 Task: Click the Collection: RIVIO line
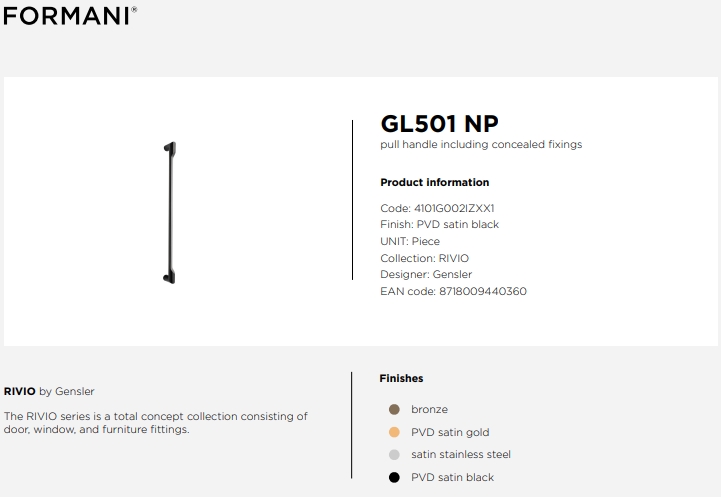[424, 258]
